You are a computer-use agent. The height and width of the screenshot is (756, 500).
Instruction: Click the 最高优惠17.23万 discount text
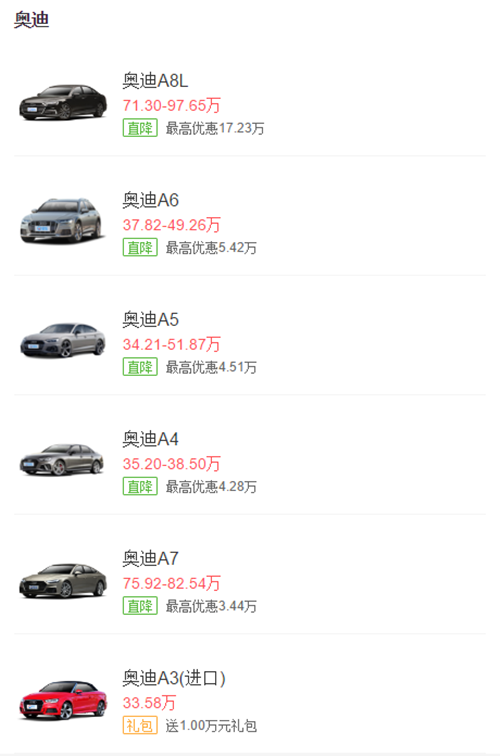[215, 128]
